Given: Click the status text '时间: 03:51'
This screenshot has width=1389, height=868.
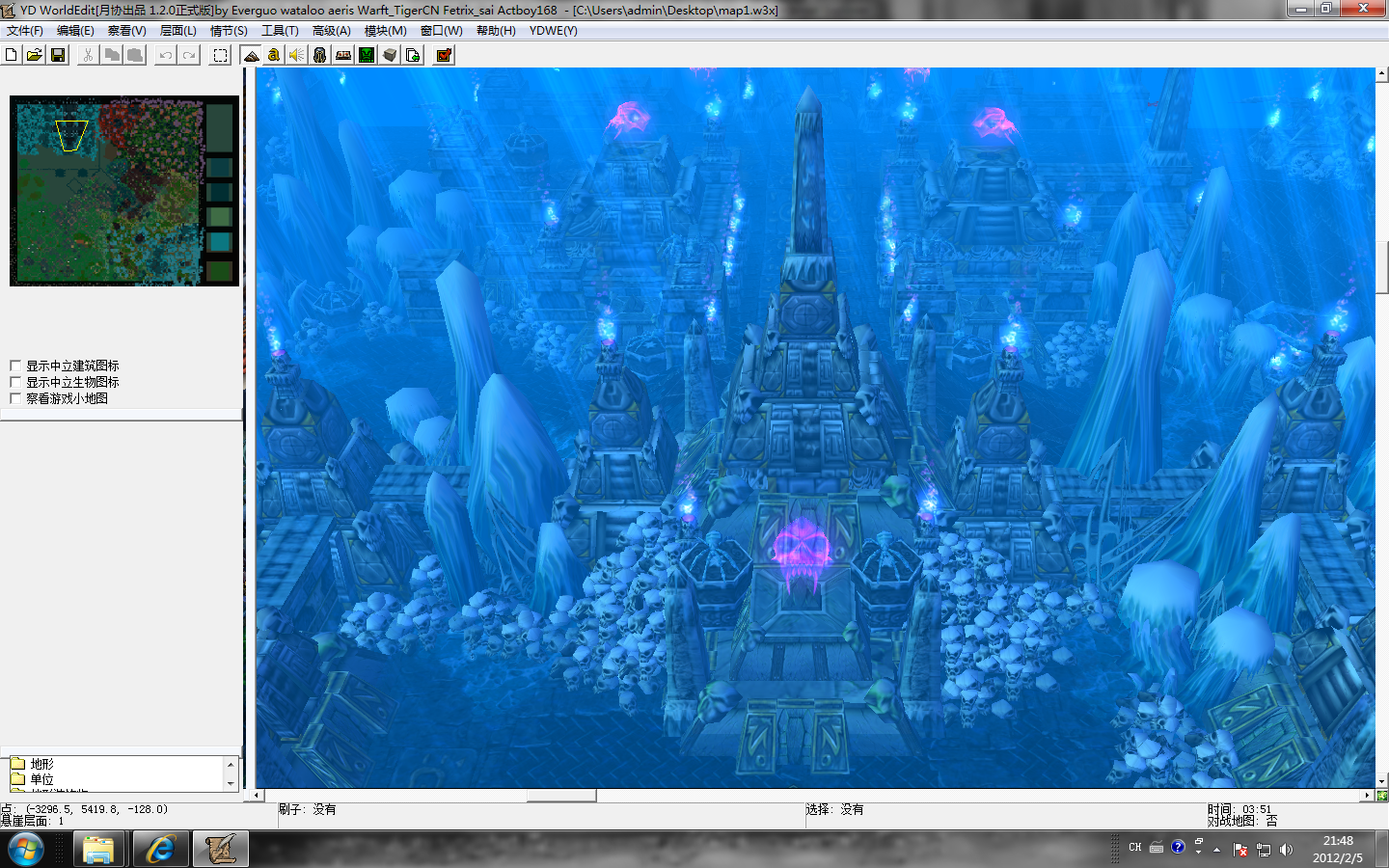Looking at the screenshot, I should pos(1239,809).
